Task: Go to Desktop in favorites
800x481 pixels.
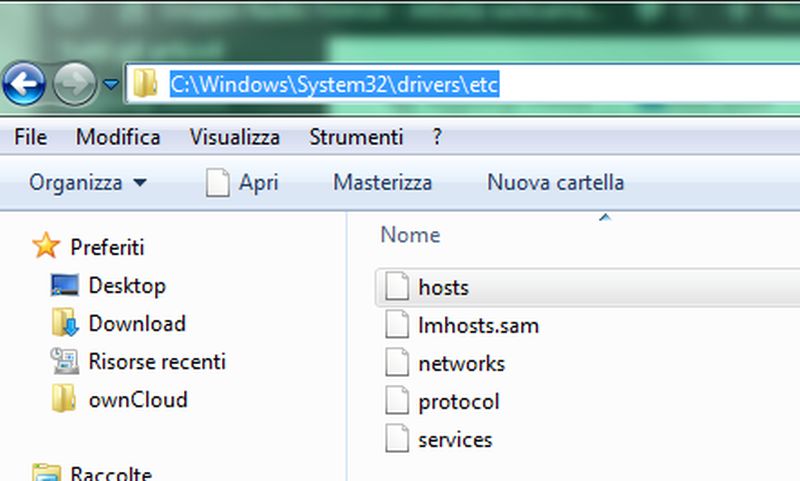Action: coord(127,286)
